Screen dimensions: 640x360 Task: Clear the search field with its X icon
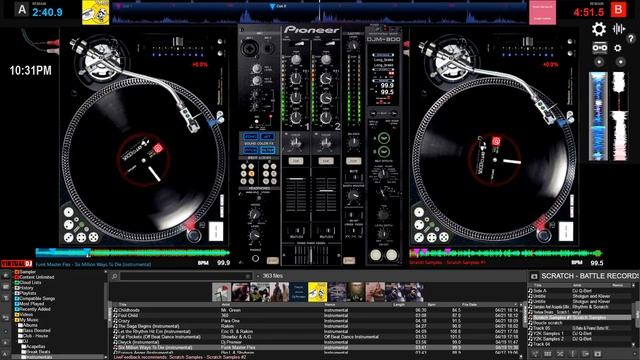click(x=247, y=276)
